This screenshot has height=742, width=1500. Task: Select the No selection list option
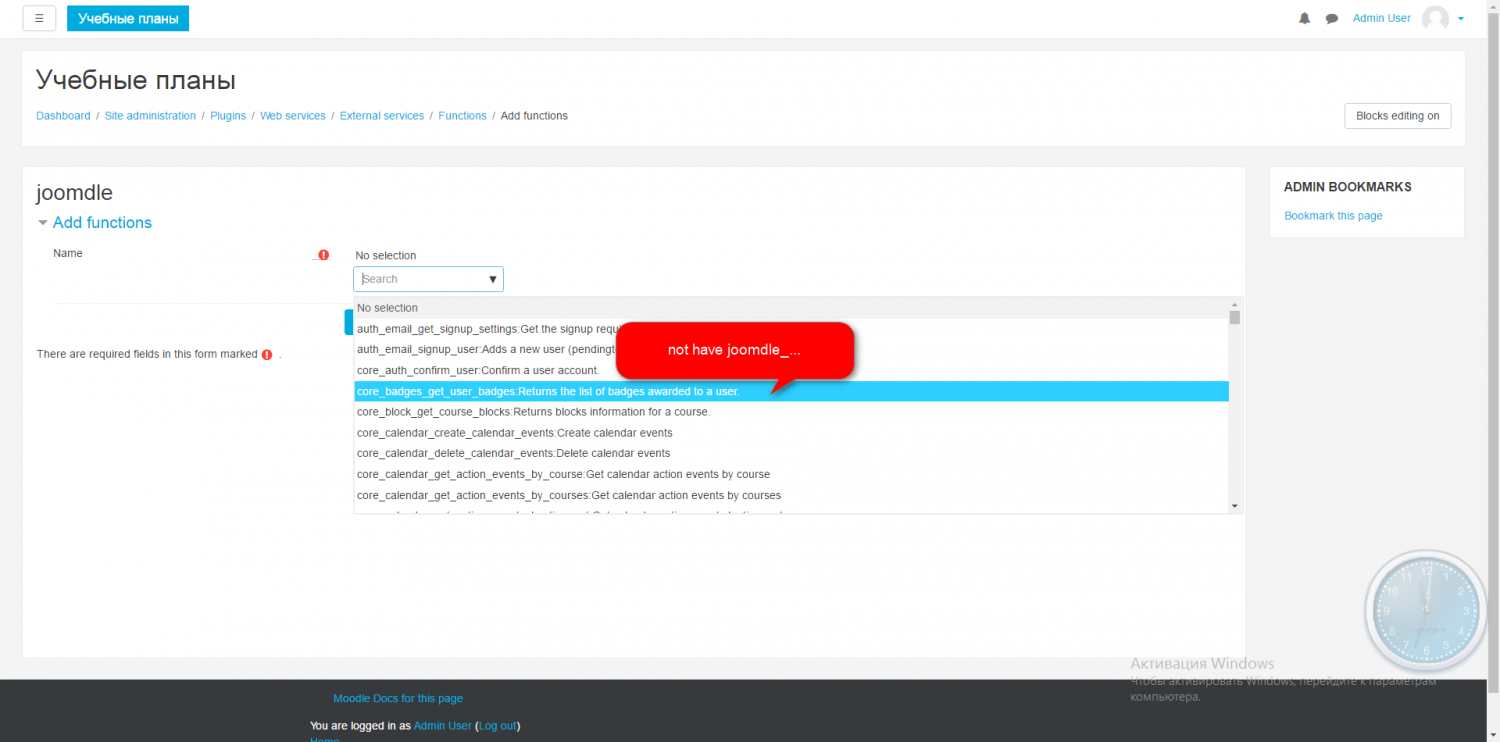click(388, 308)
